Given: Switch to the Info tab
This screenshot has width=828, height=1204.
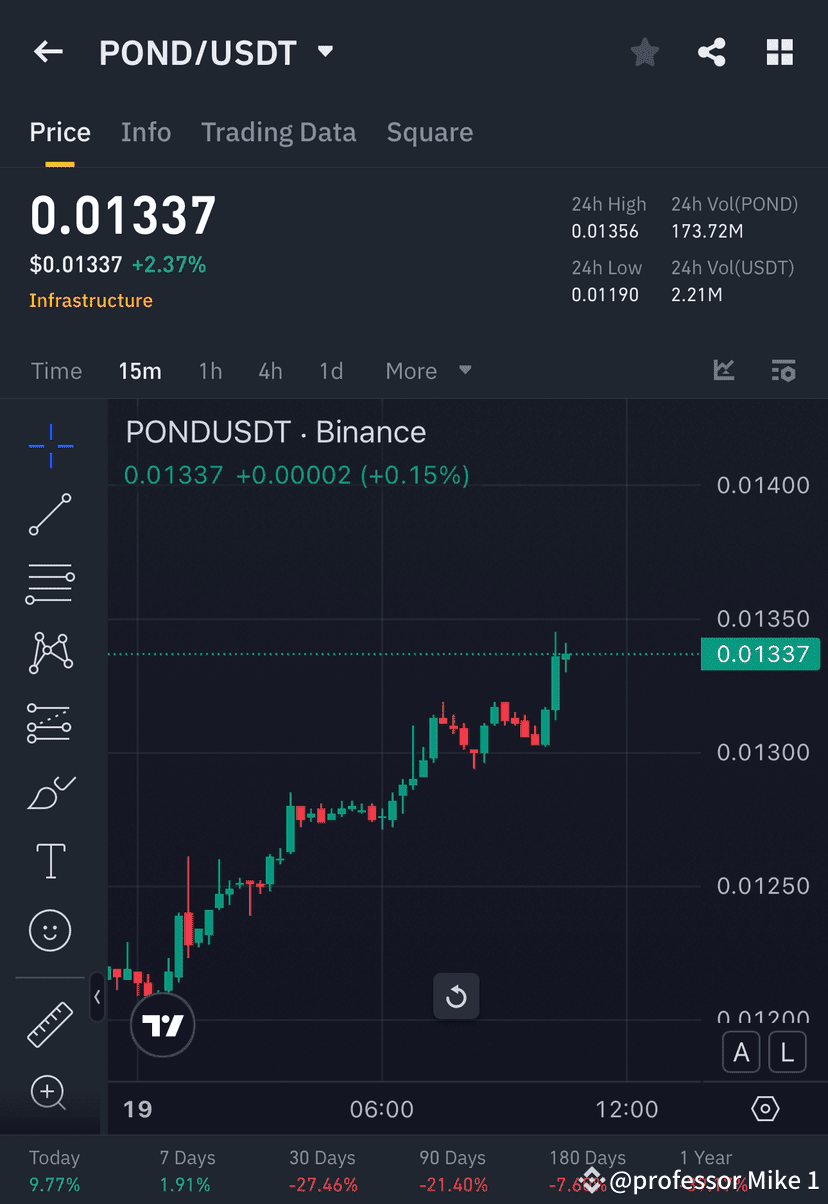Looking at the screenshot, I should [146, 132].
